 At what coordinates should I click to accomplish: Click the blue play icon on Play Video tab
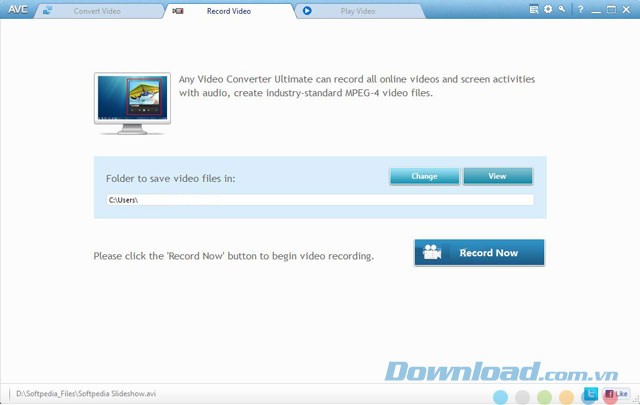pyautogui.click(x=307, y=11)
